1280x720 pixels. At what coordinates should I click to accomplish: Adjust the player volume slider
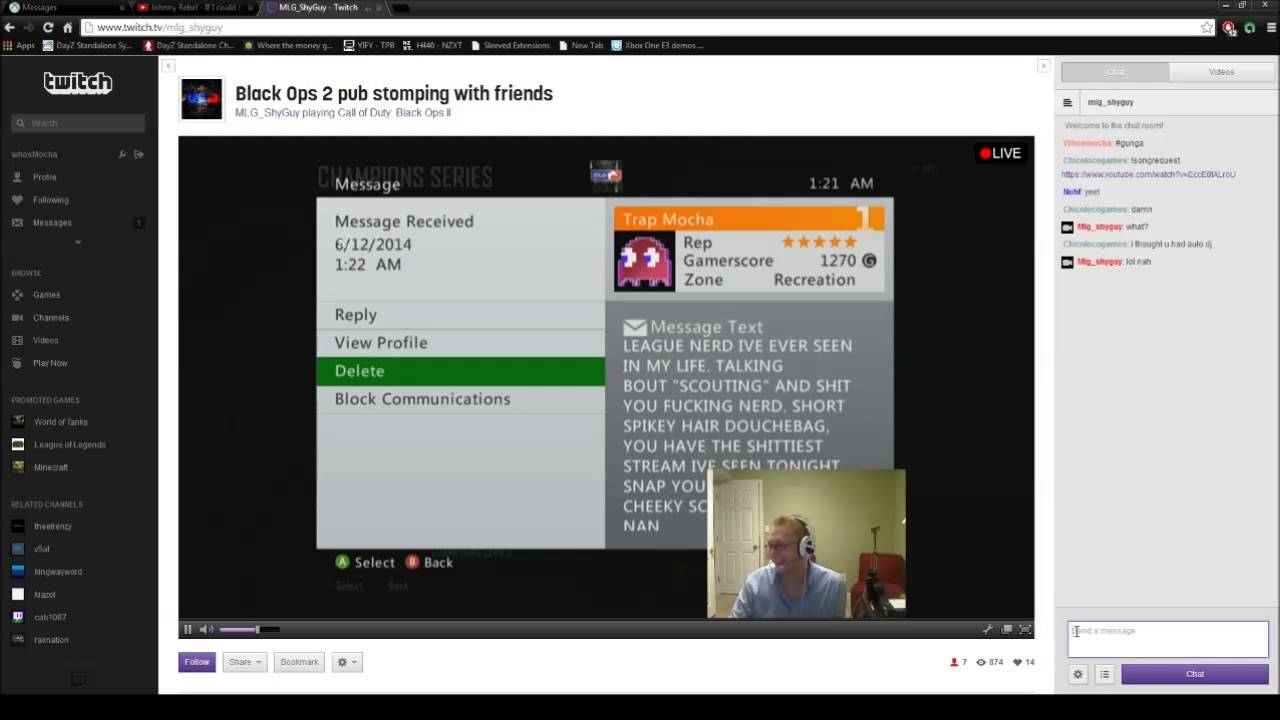click(x=249, y=629)
